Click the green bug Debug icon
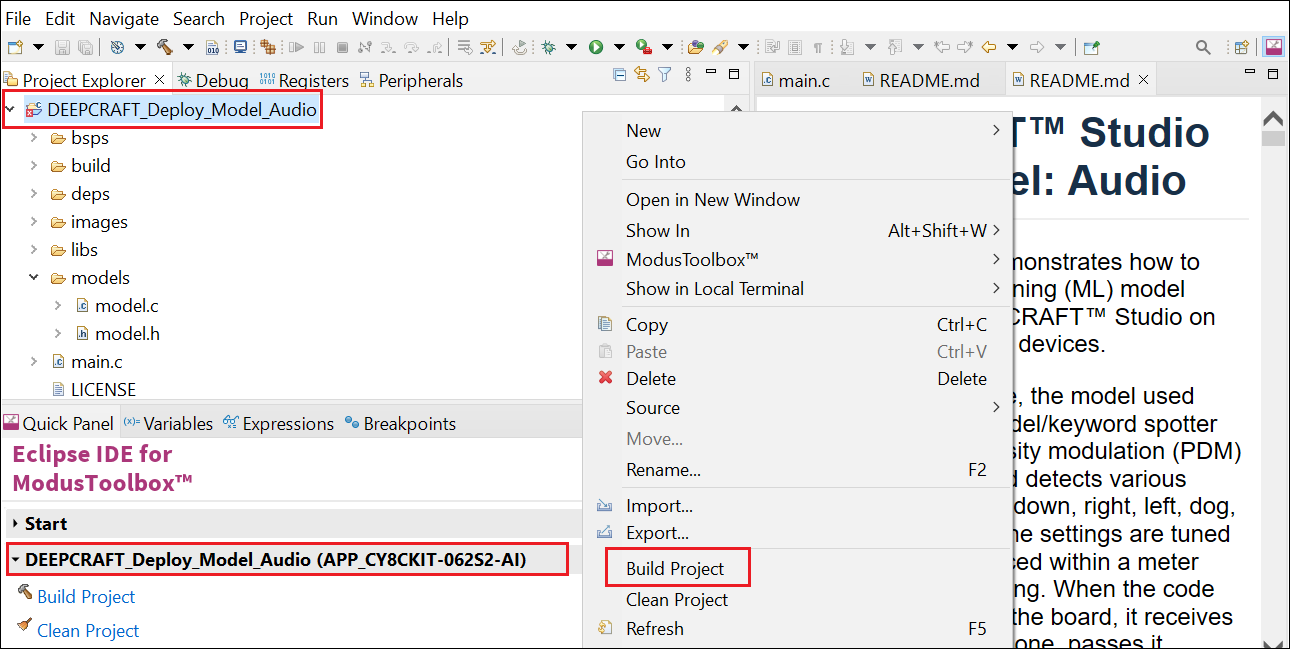The width and height of the screenshot is (1290, 649). pos(548,47)
